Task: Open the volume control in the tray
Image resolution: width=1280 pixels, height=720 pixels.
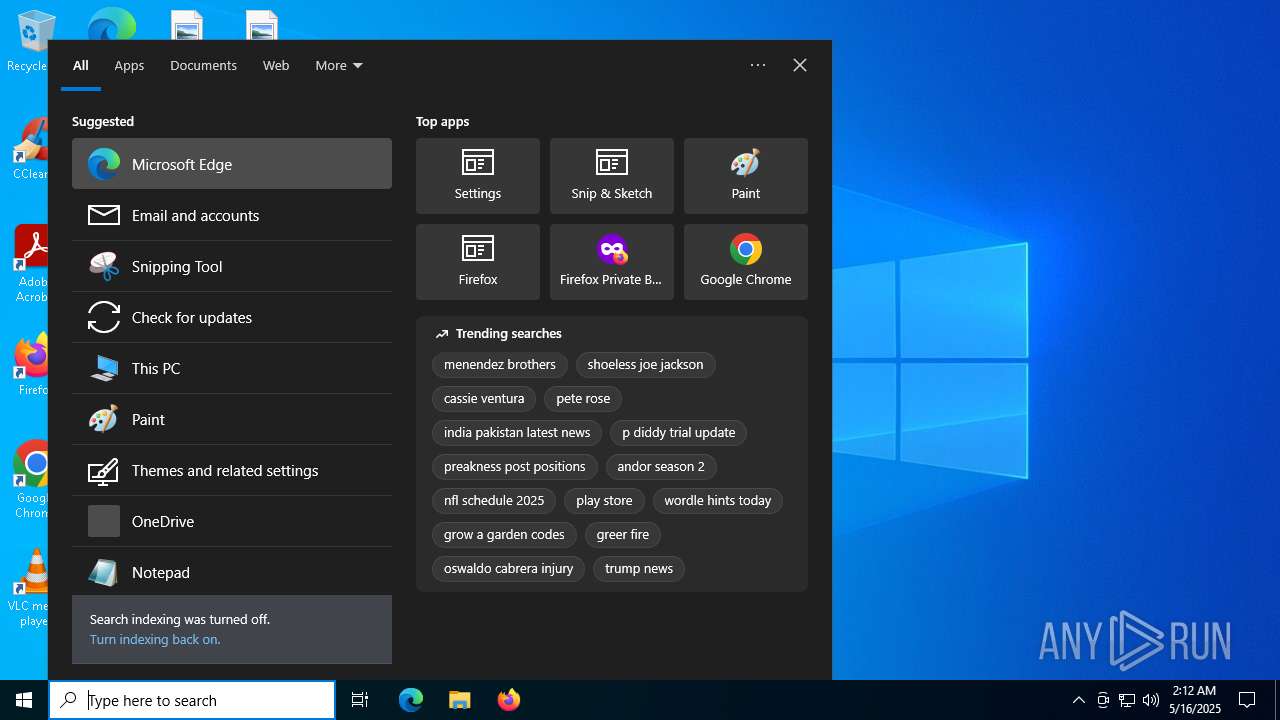Action: (x=1150, y=700)
